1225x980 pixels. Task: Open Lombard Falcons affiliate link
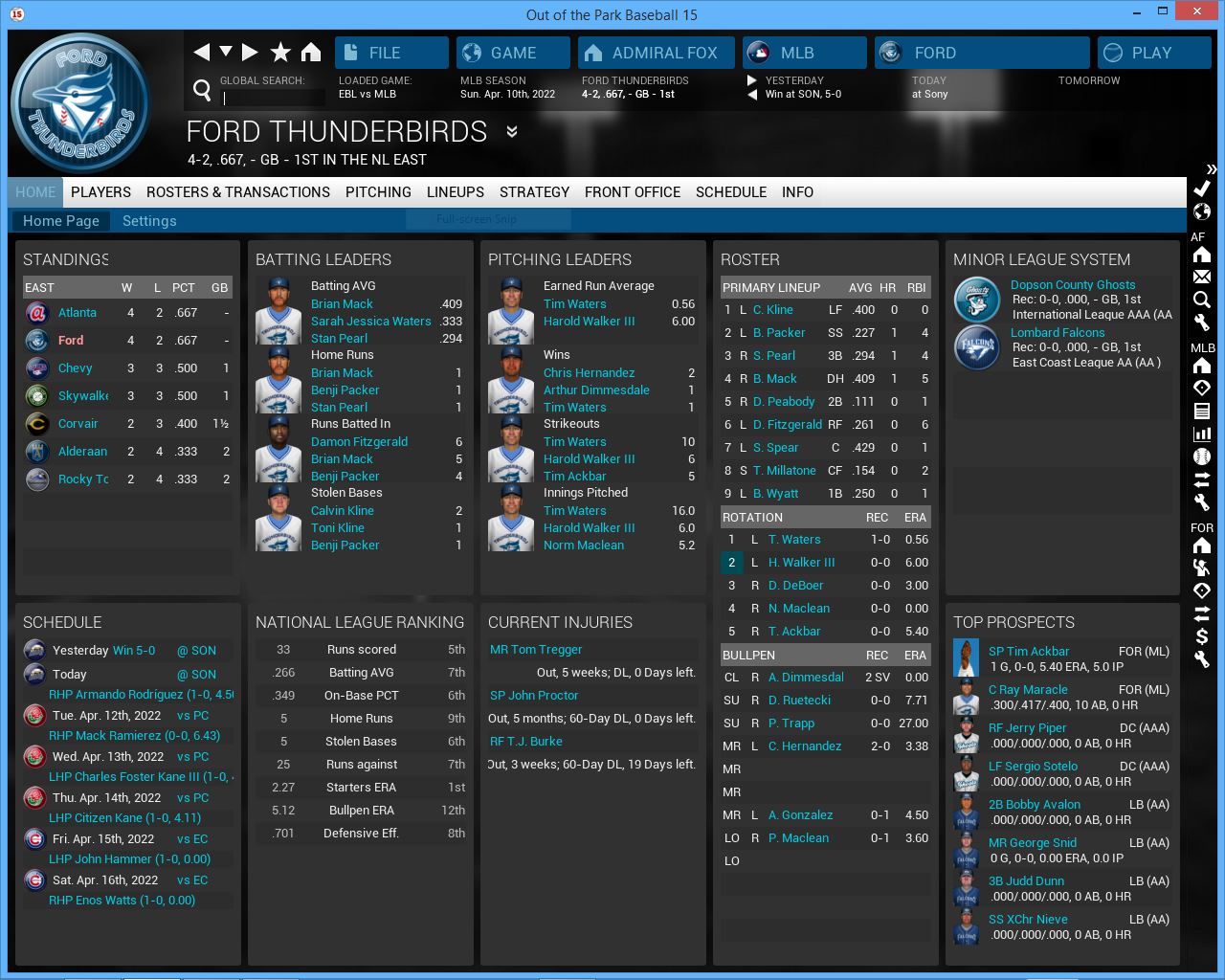point(1058,333)
